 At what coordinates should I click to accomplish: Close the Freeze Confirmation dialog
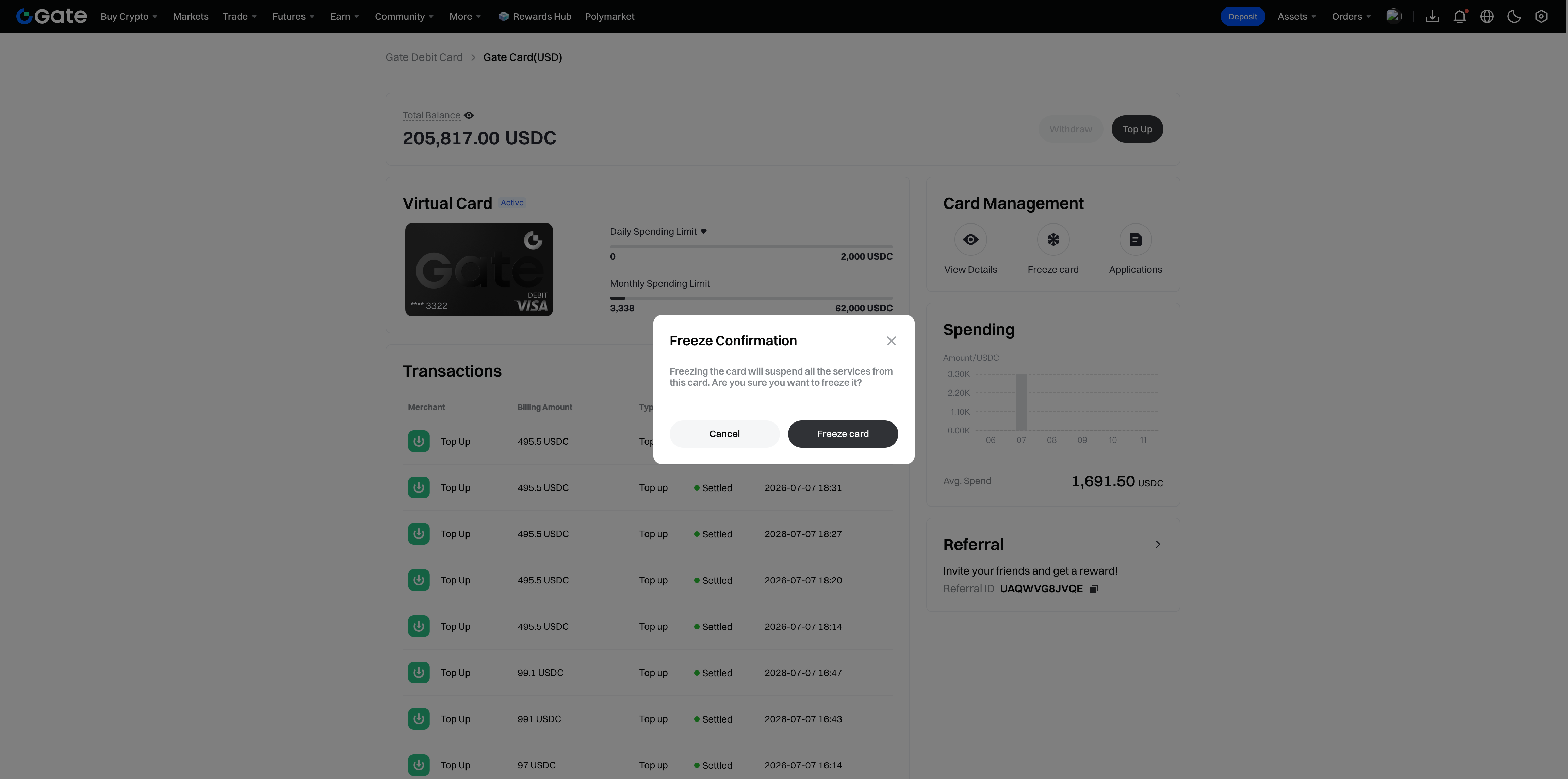(x=891, y=341)
